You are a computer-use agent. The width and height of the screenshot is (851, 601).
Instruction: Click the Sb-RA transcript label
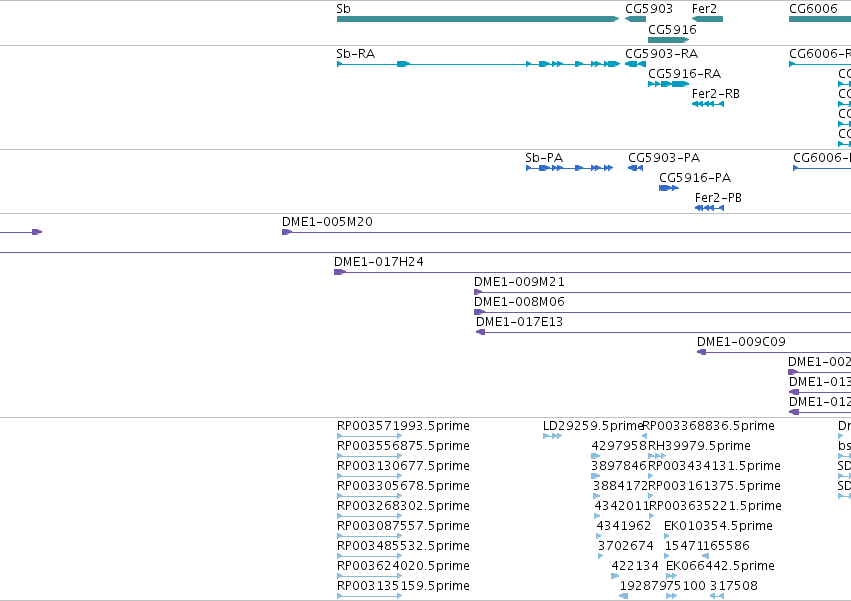point(355,54)
